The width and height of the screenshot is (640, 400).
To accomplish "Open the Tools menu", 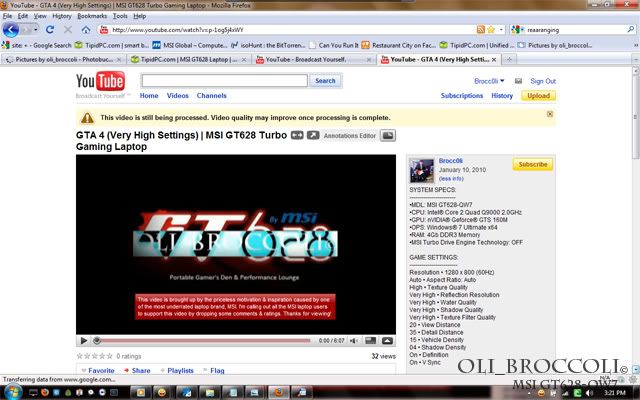I will click(120, 16).
